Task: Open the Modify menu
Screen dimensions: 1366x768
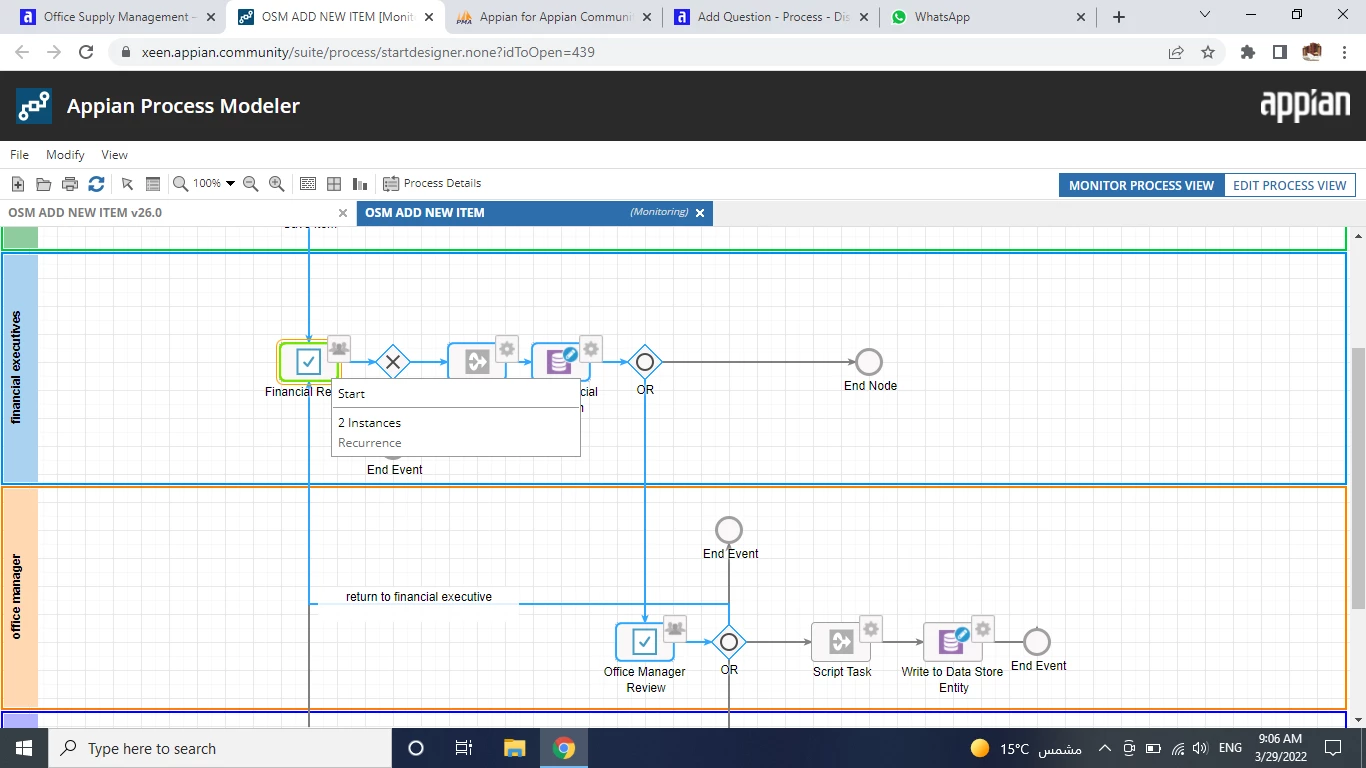Action: 65,155
